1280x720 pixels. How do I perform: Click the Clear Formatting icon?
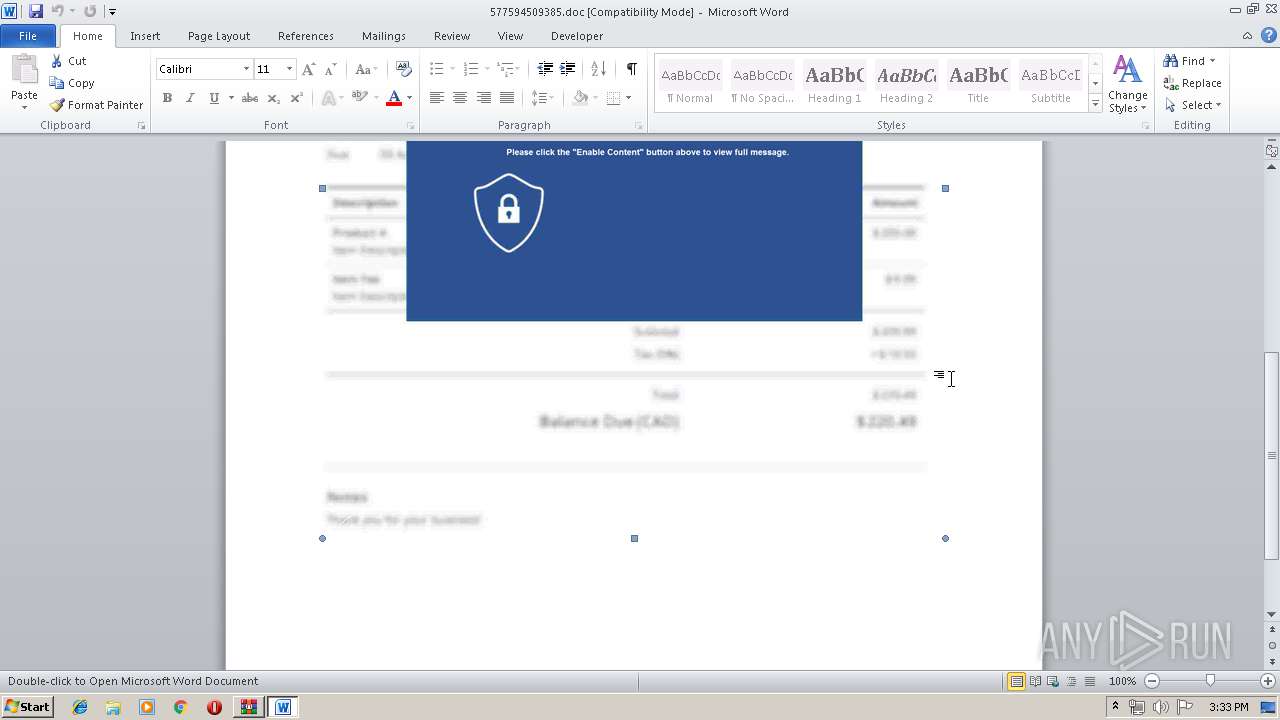404,69
